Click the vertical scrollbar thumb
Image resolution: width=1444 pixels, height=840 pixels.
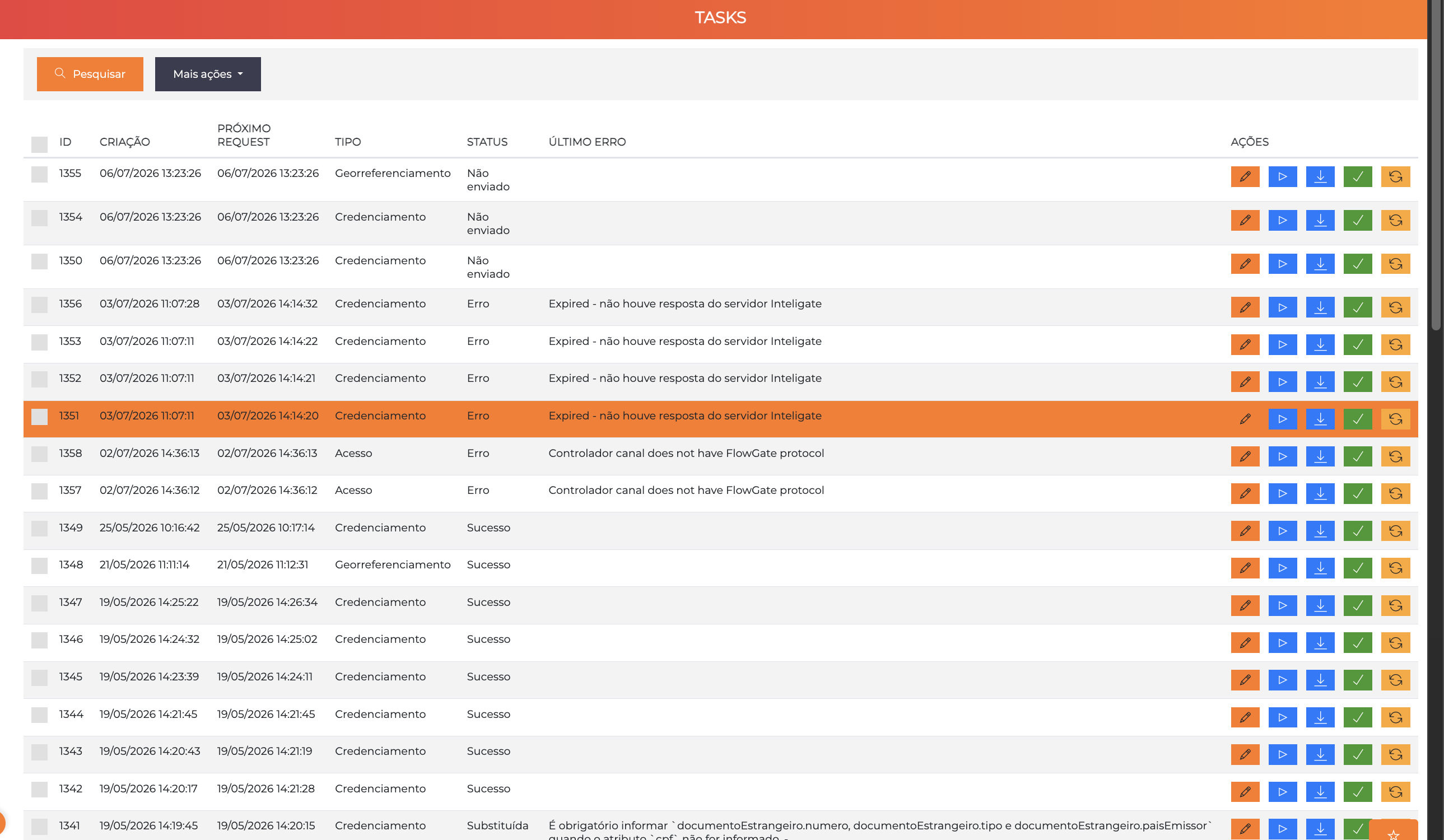[x=1436, y=166]
